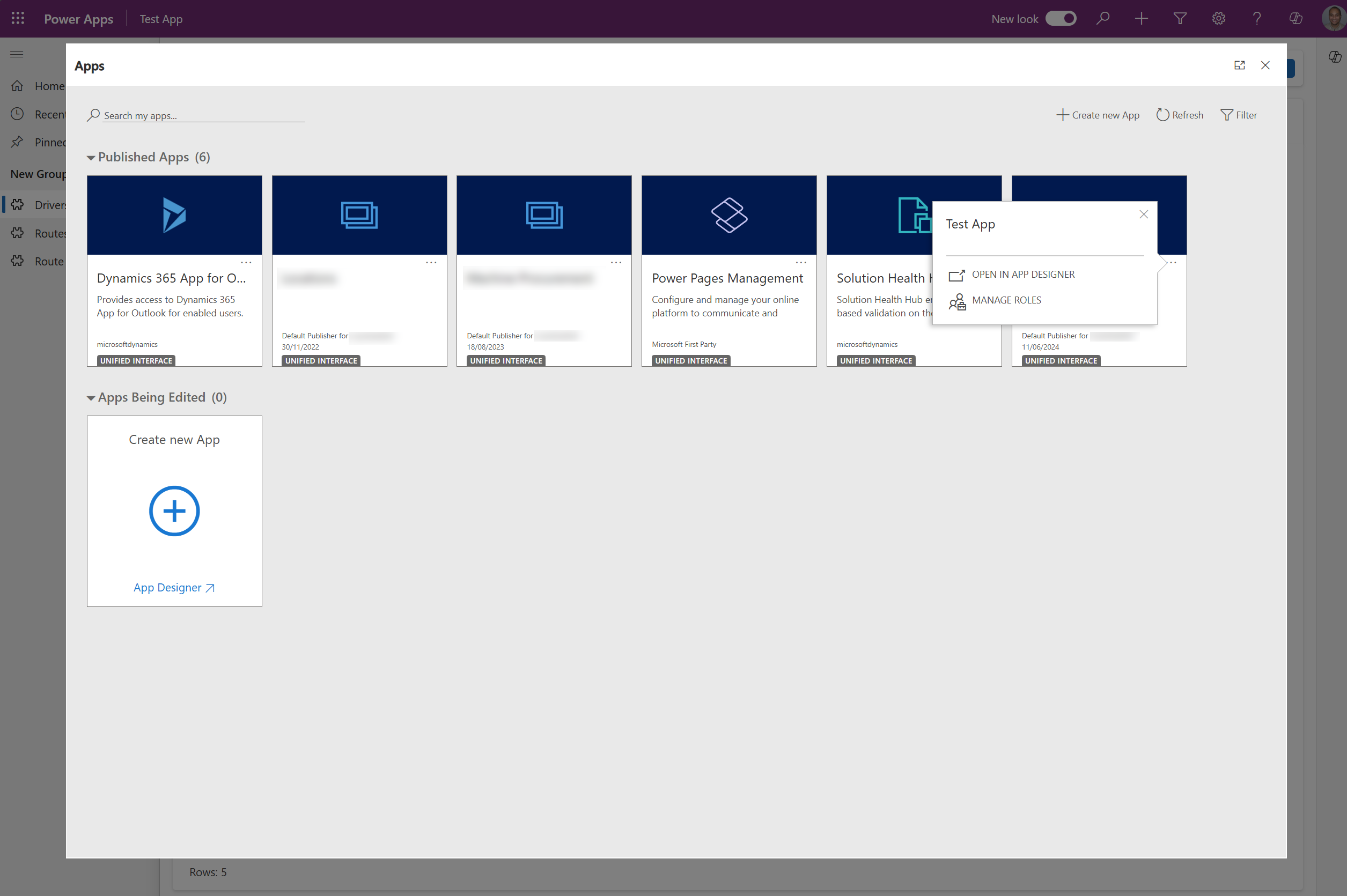Viewport: 1347px width, 896px height.
Task: Open the app launcher waffle menu
Action: (x=17, y=18)
